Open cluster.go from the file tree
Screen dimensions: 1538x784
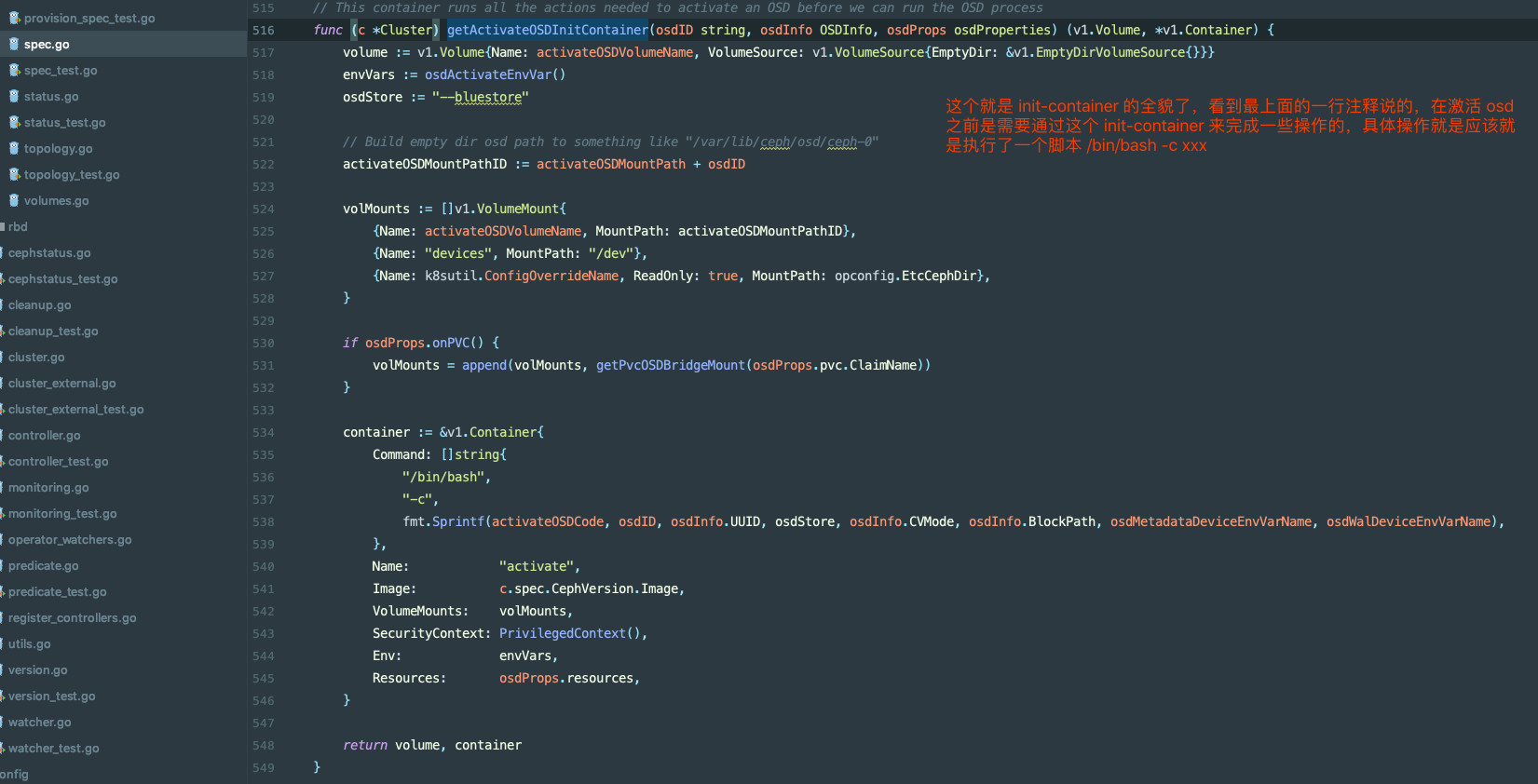click(x=36, y=357)
